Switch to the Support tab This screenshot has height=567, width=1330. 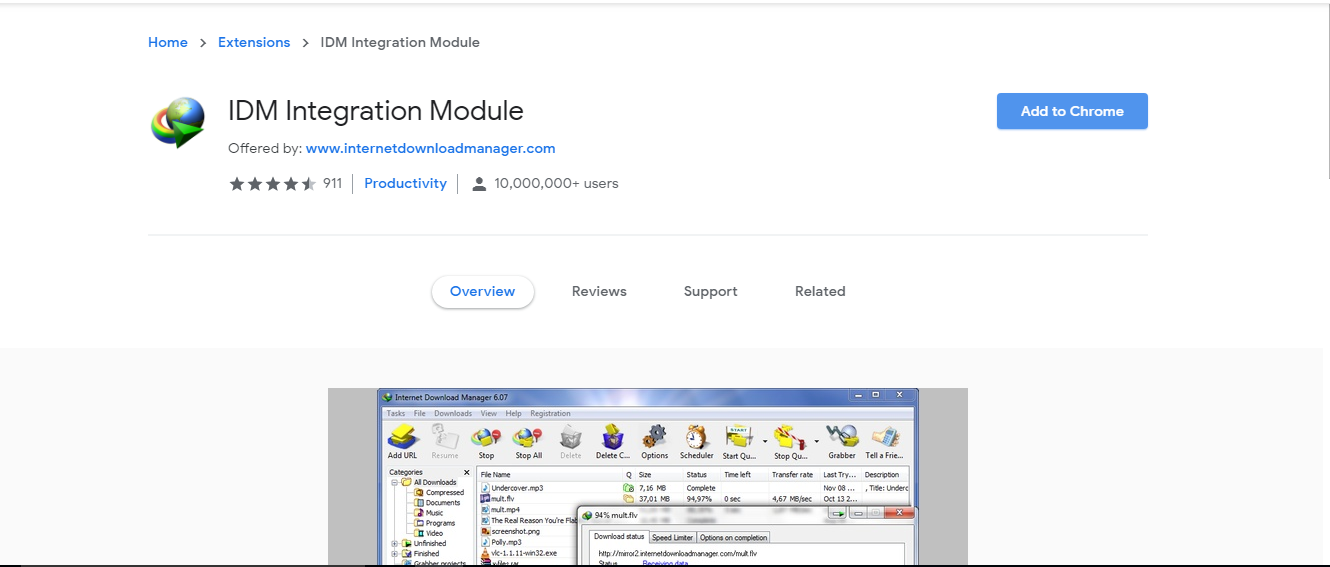pyautogui.click(x=711, y=292)
